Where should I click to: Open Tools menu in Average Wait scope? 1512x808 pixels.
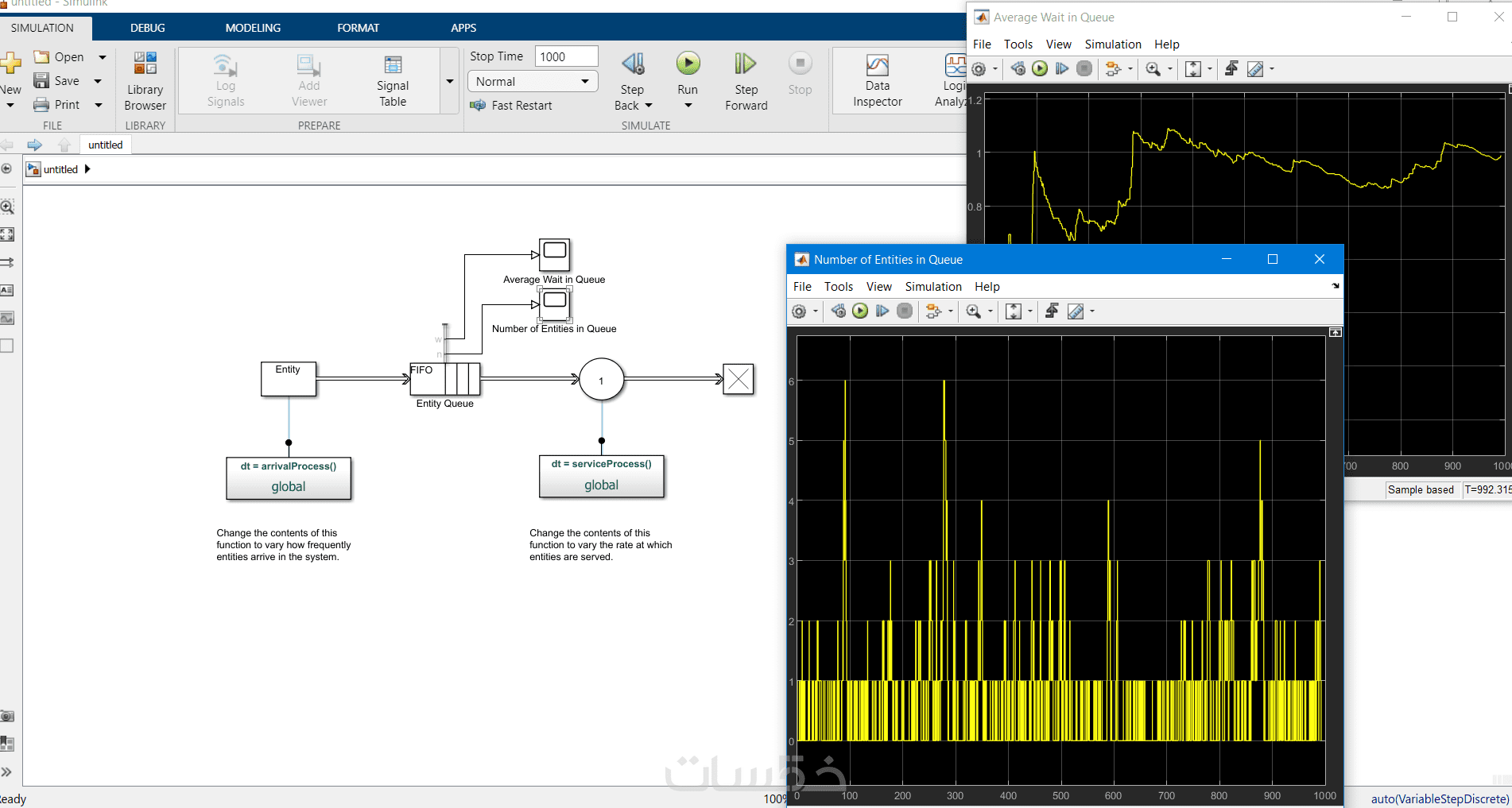1018,44
